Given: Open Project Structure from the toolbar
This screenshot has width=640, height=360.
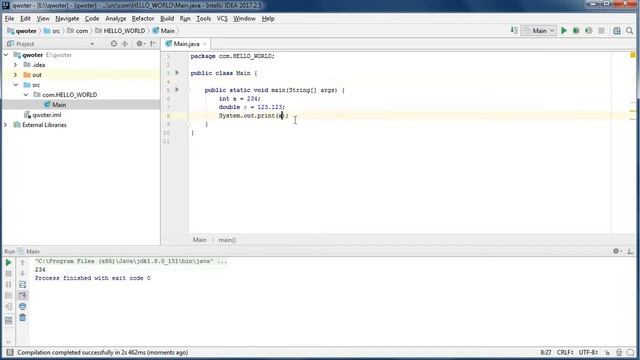Looking at the screenshot, I should coord(617,31).
